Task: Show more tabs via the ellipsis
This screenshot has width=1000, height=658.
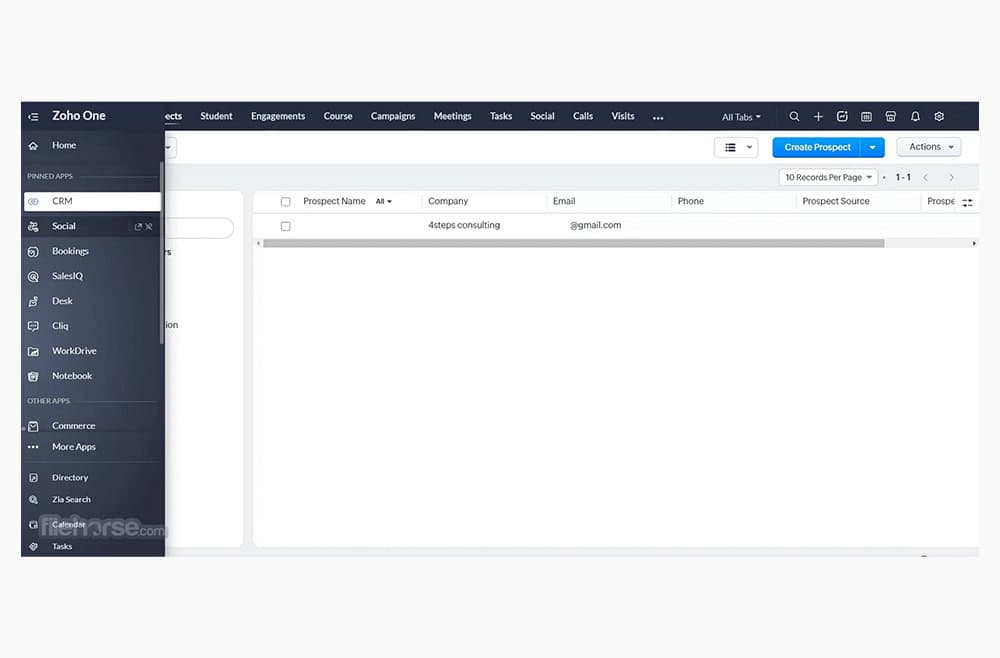Action: point(658,117)
